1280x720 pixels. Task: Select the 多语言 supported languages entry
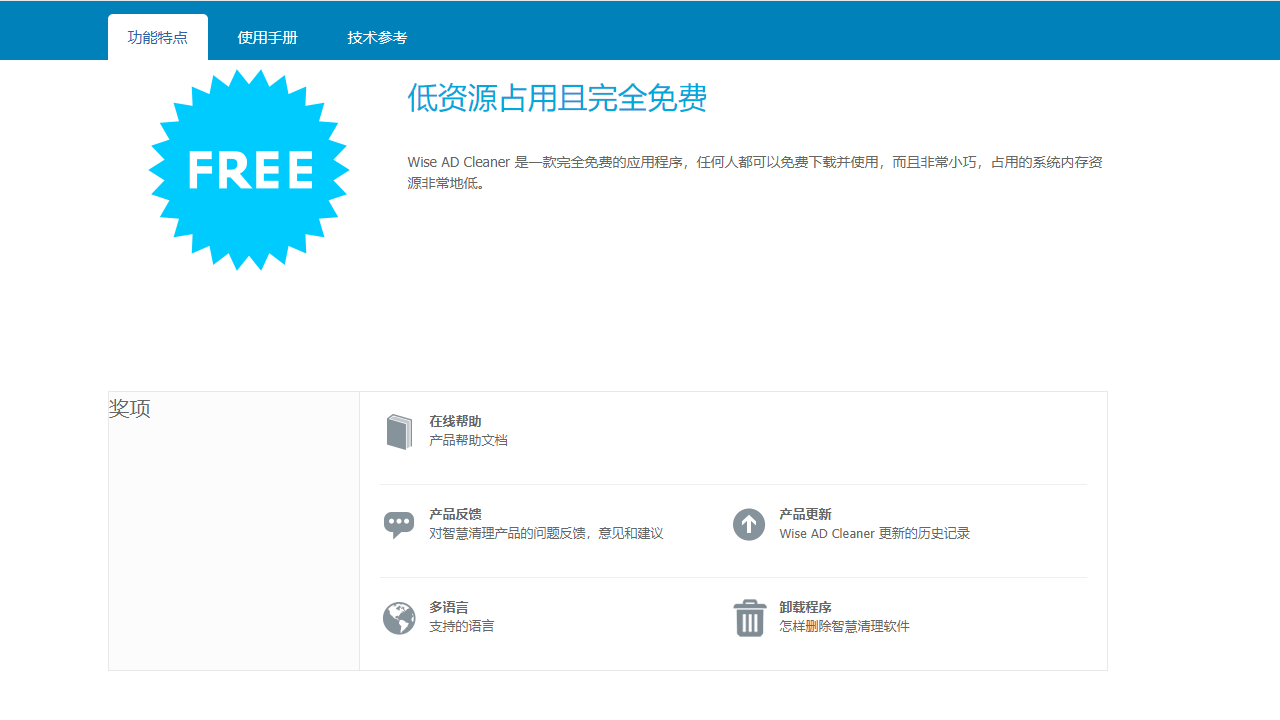(x=450, y=607)
